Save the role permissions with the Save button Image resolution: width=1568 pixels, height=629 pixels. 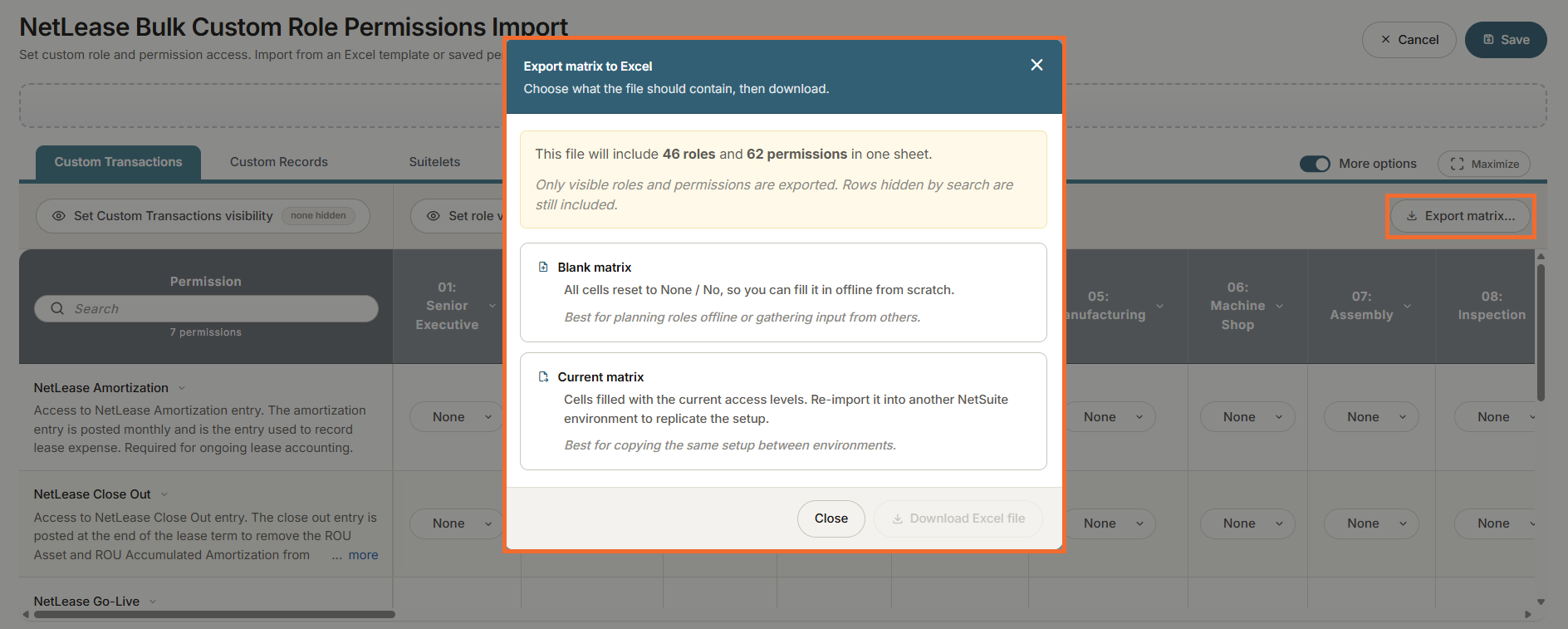1506,40
